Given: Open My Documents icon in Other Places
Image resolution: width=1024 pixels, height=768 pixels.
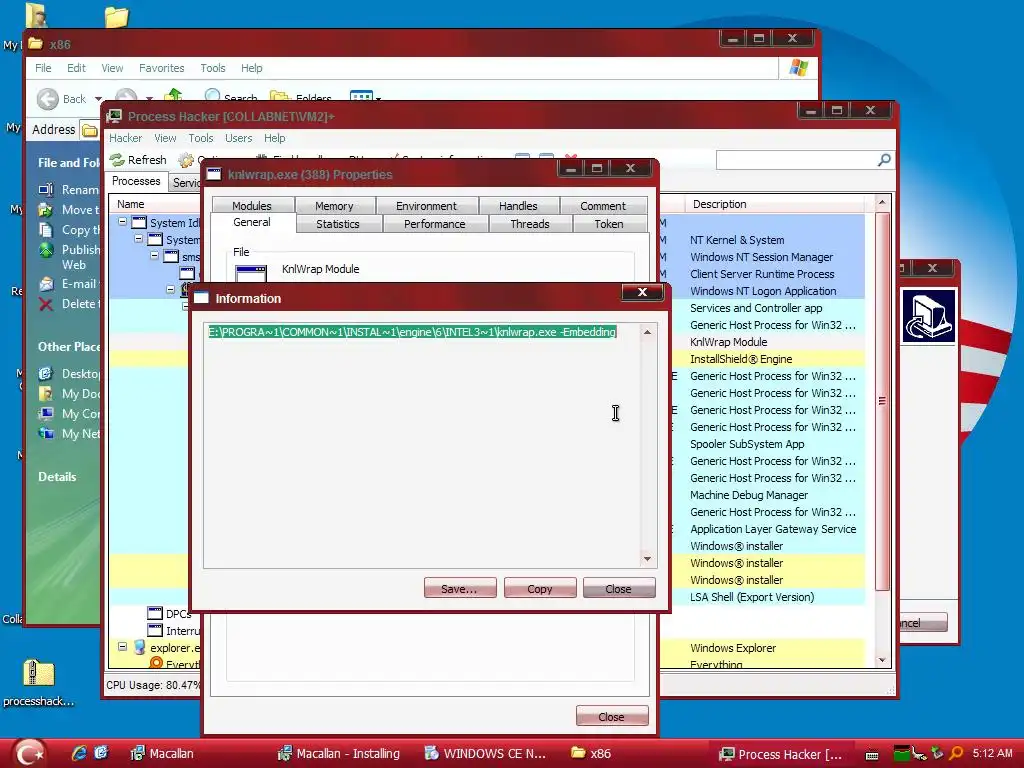Looking at the screenshot, I should pos(46,394).
